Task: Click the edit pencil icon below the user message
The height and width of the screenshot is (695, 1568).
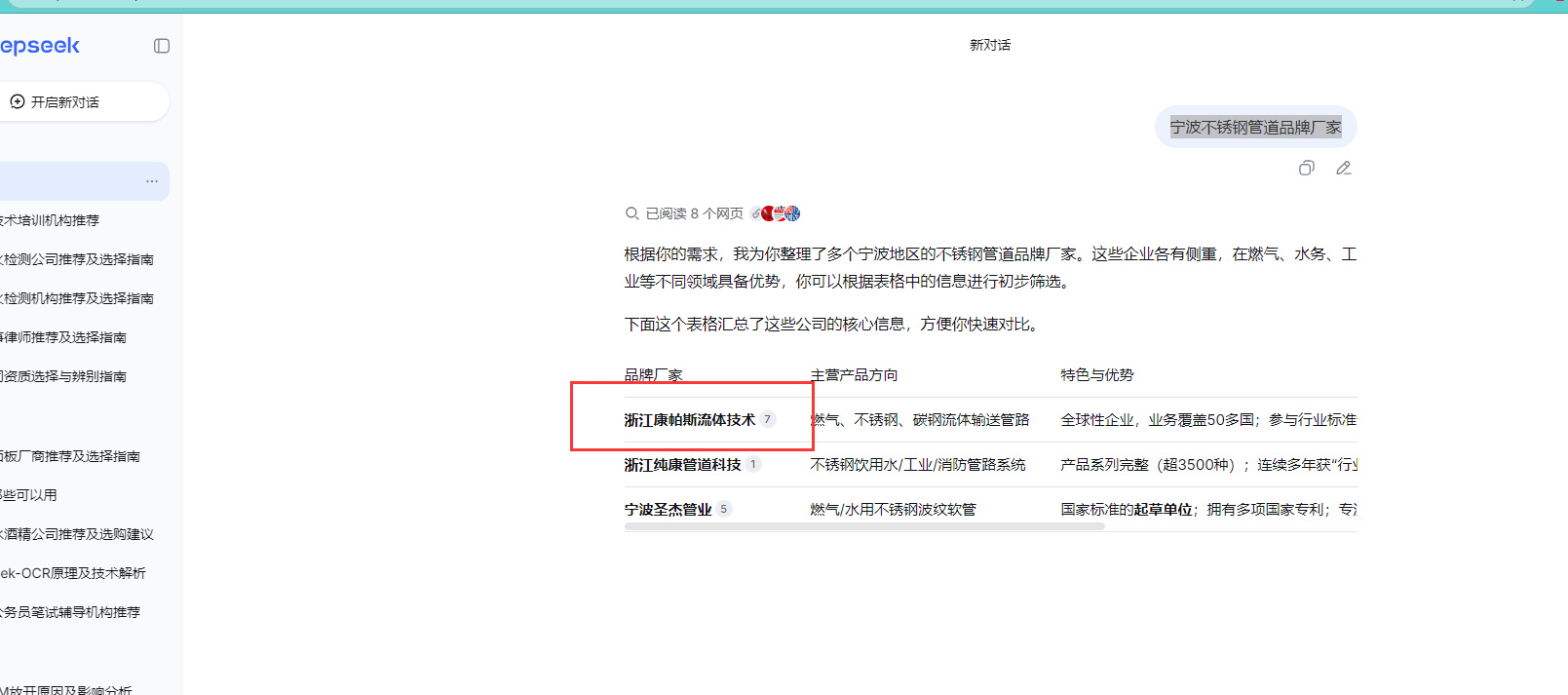Action: coord(1343,169)
